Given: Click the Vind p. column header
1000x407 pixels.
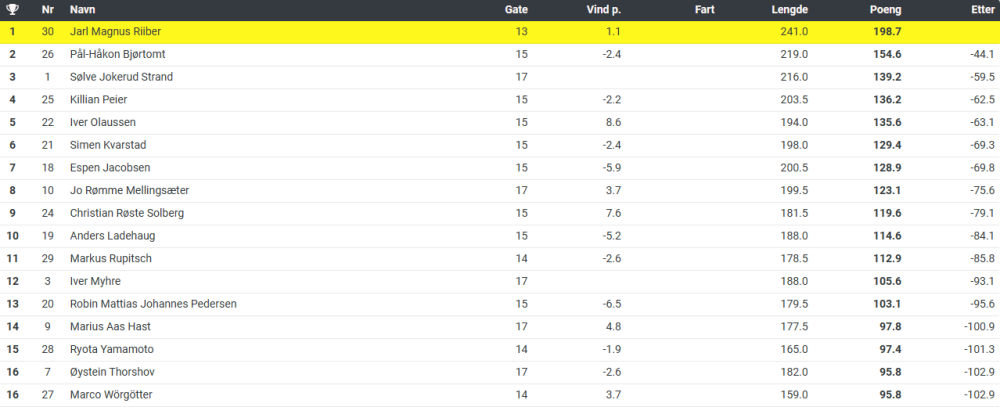Looking at the screenshot, I should point(603,10).
